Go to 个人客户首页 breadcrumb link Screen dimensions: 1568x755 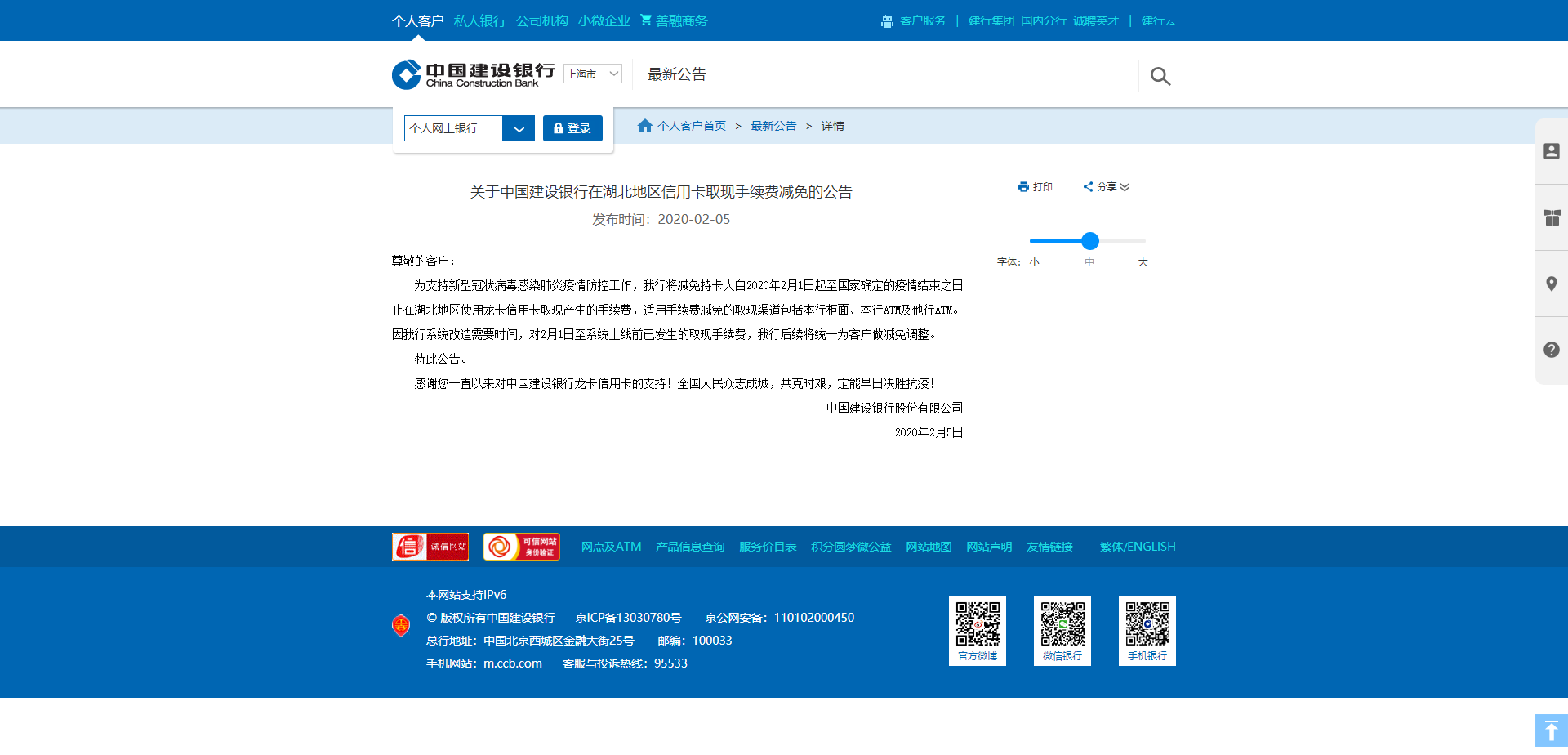692,126
